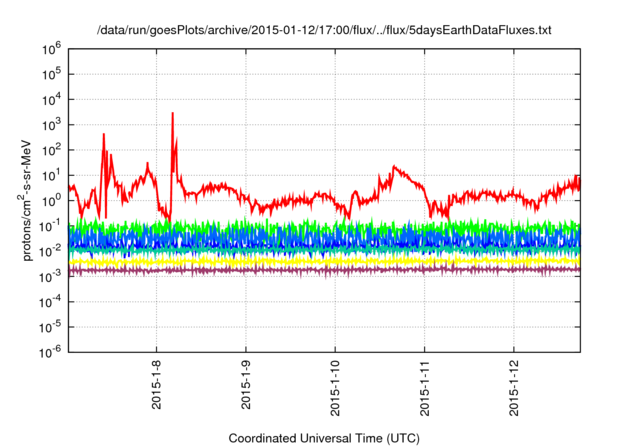Click the 2015-1-12 date tick label
Image resolution: width=640 pixels, height=448 pixels.
point(514,388)
